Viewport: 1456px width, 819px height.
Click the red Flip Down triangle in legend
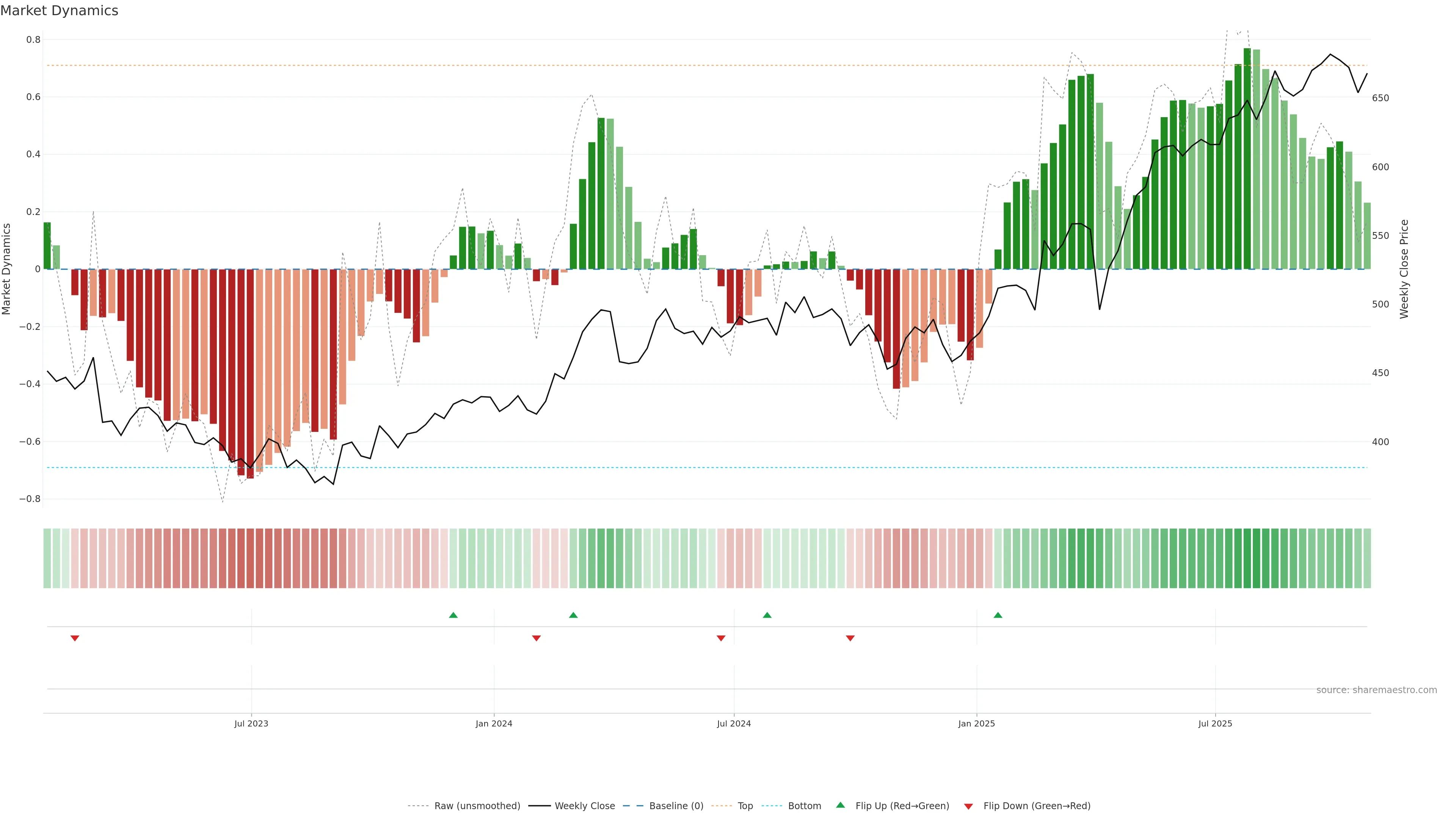click(x=968, y=806)
